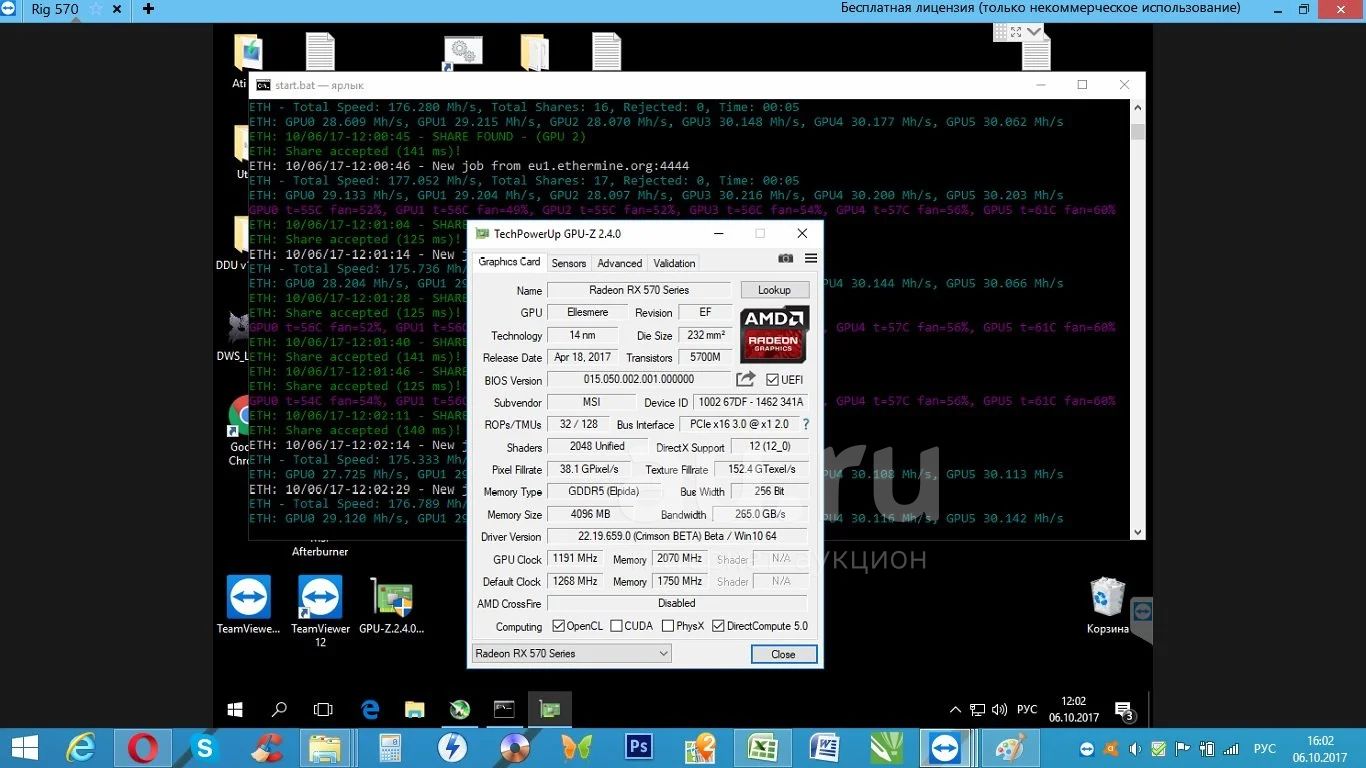The width and height of the screenshot is (1366, 768).
Task: Click the remote РУС language indicator
Action: (x=1027, y=710)
